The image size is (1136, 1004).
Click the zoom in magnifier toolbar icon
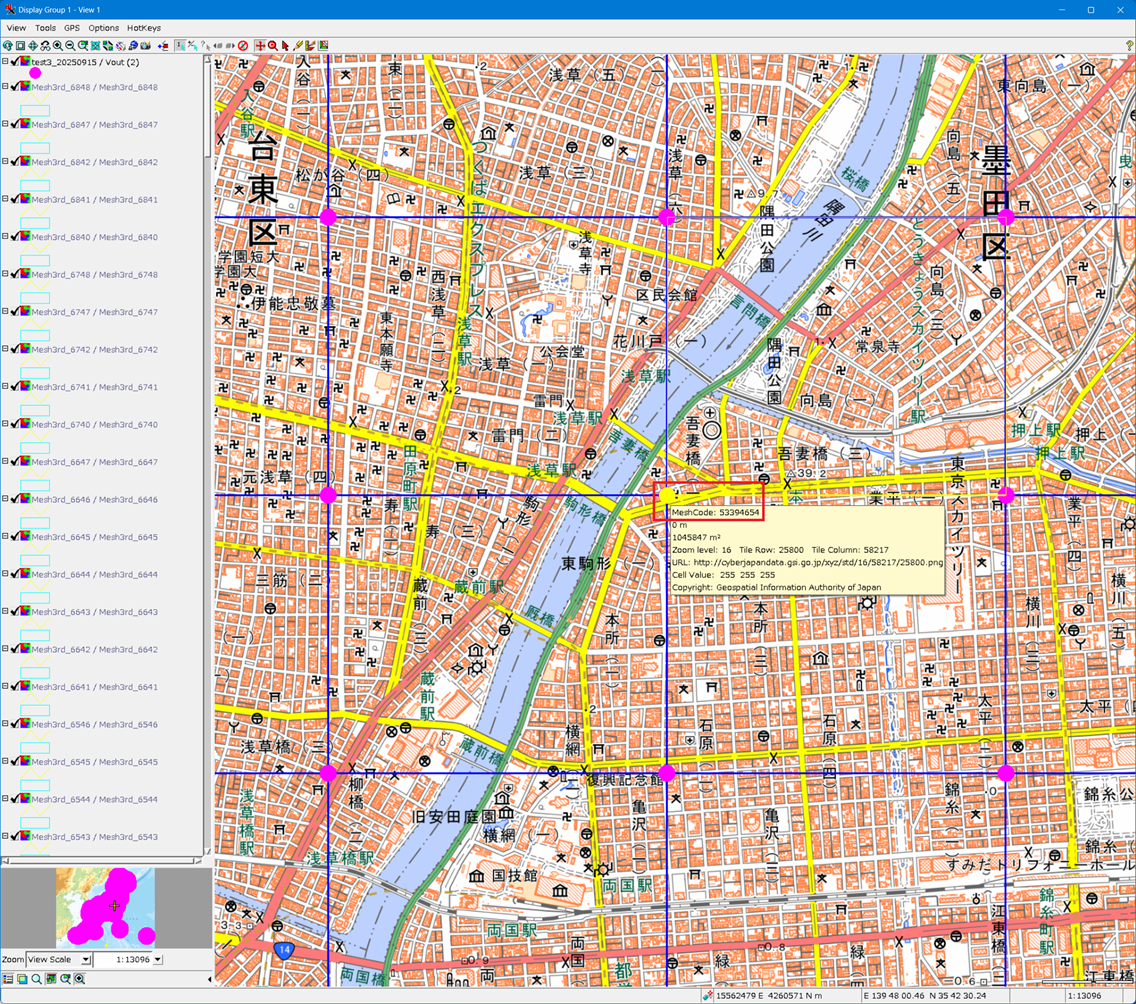pyautogui.click(x=58, y=46)
